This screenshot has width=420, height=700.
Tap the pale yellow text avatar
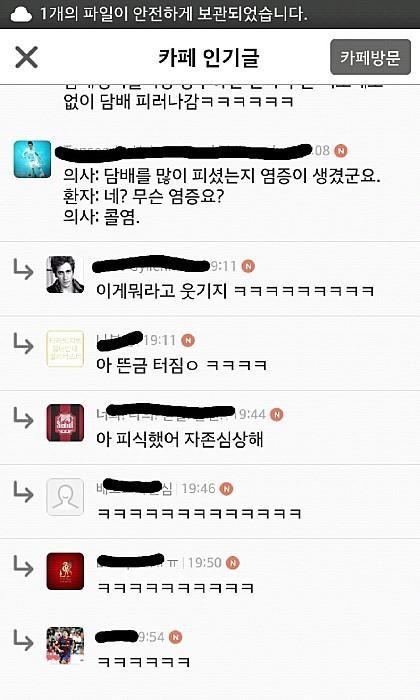[65, 349]
